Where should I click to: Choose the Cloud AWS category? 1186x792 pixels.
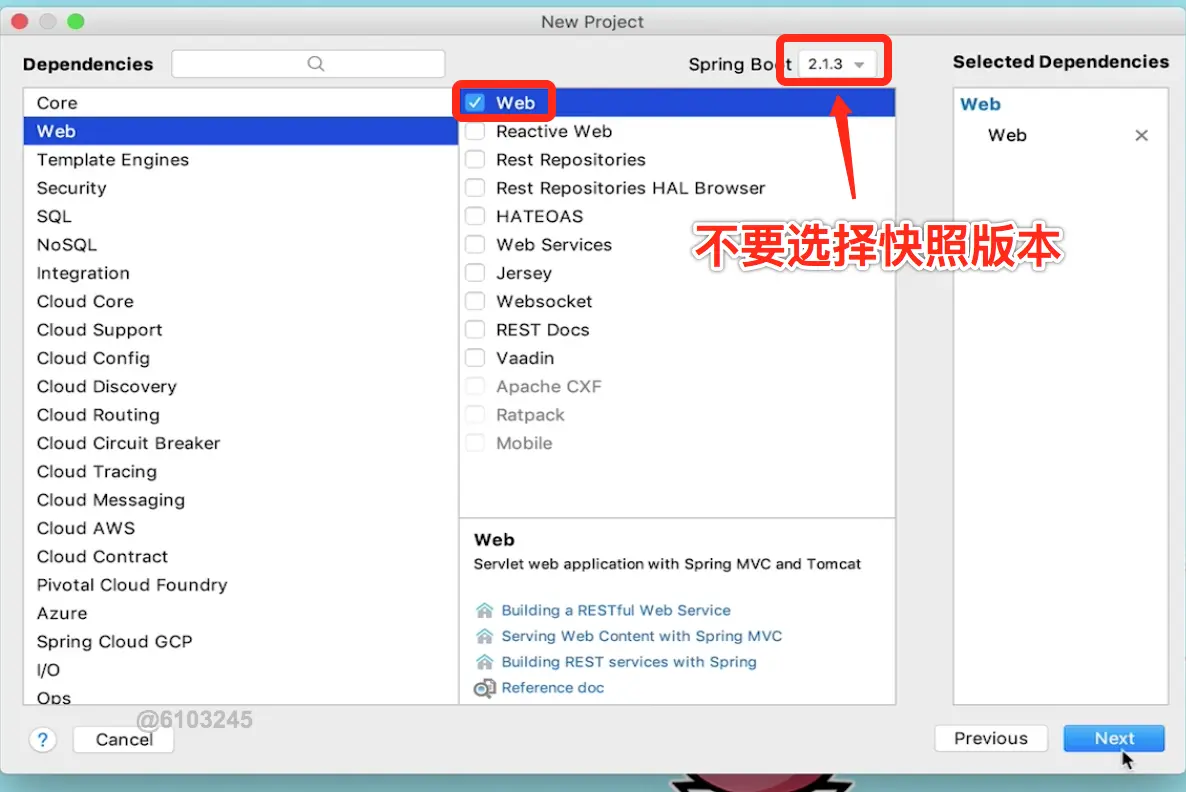click(241, 528)
